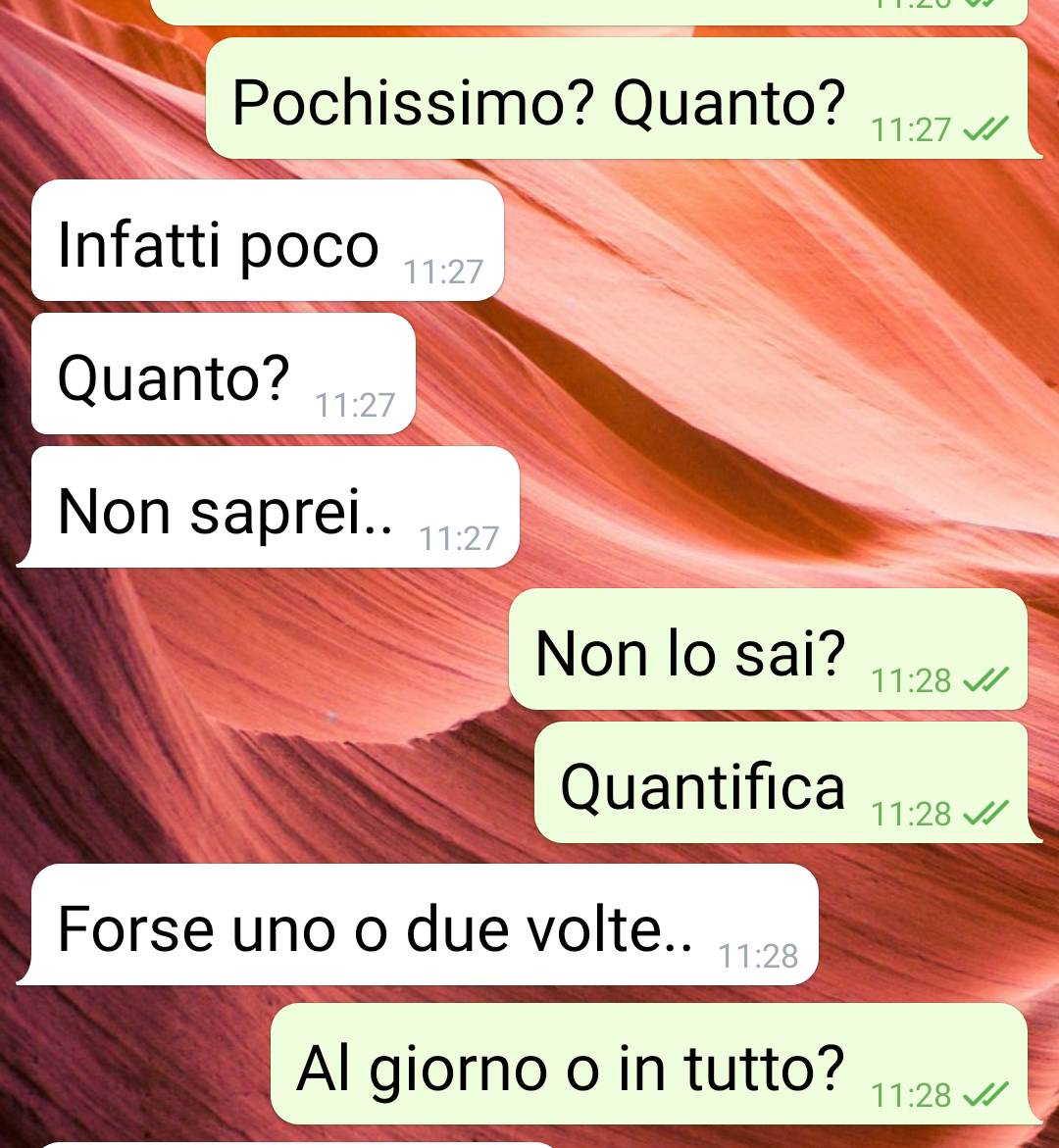Tap the read ticks on "Al giorno o in tutto?"
The image size is (1059, 1148).
(985, 1095)
